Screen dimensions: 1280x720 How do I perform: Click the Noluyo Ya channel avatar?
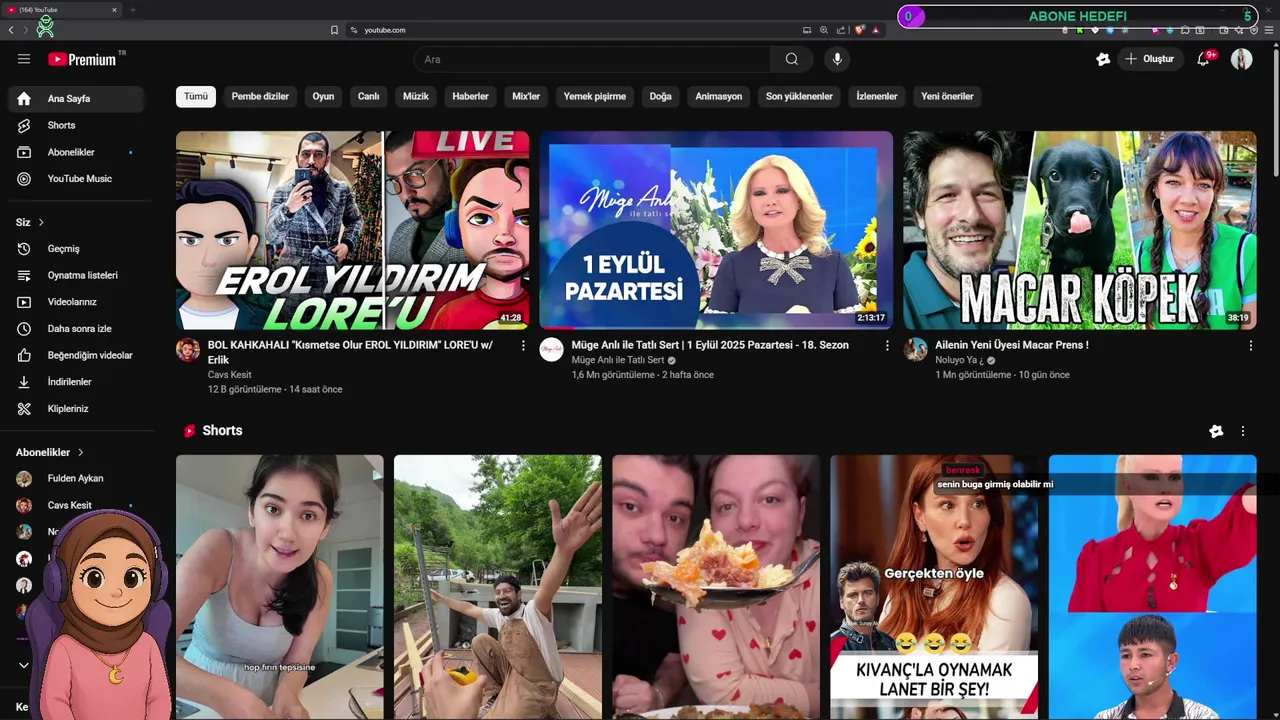[x=915, y=350]
